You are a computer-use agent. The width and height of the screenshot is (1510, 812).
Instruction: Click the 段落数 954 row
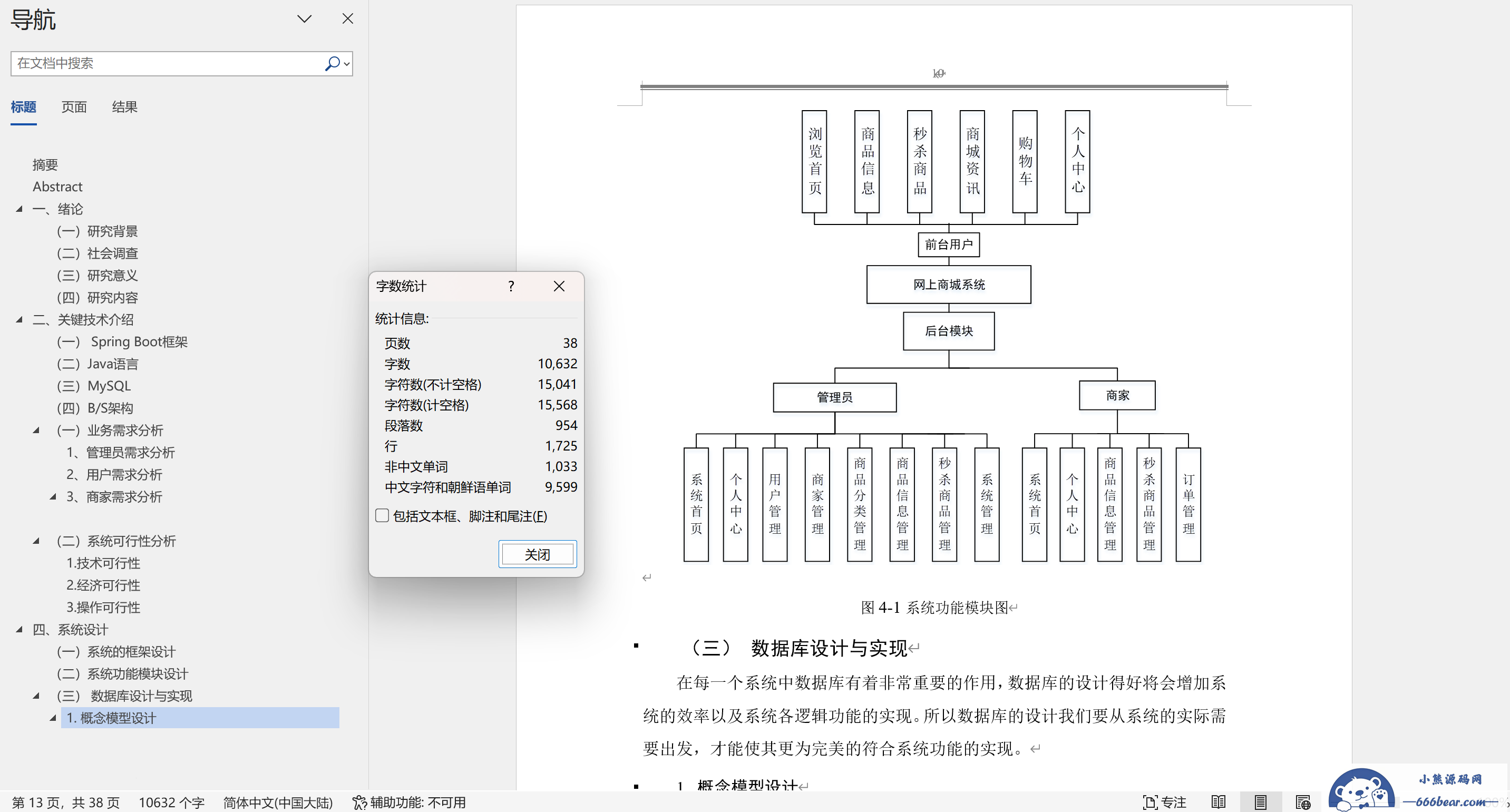tap(481, 425)
